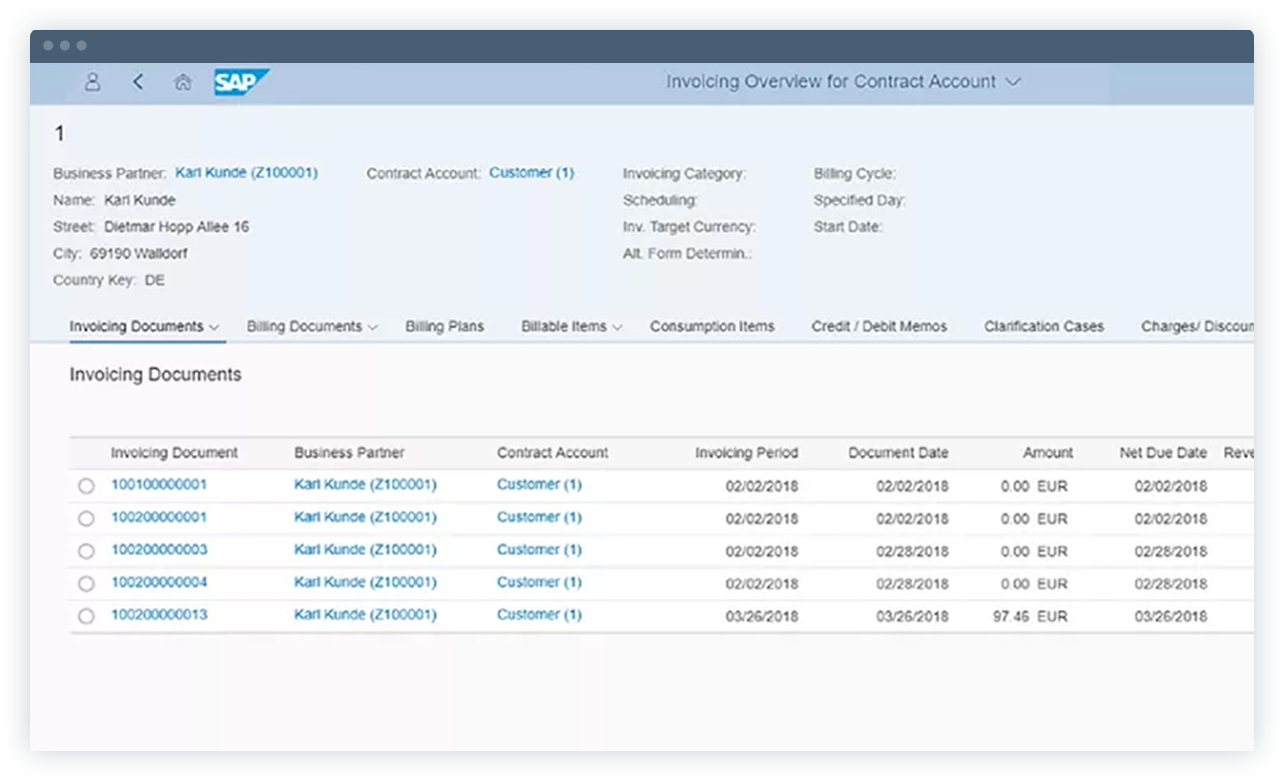
Task: Switch to the Consumption Items tab
Action: tap(712, 326)
